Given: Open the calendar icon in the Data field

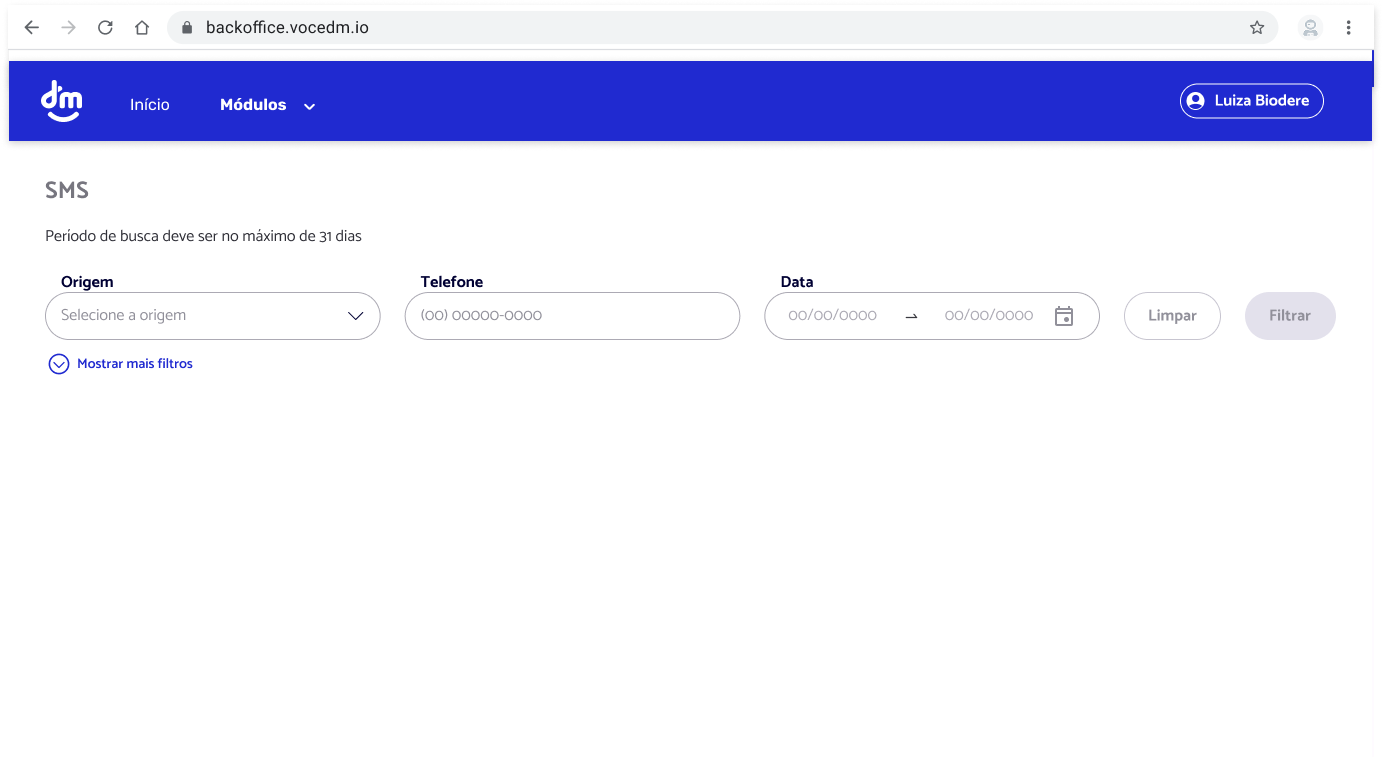Looking at the screenshot, I should [1064, 315].
